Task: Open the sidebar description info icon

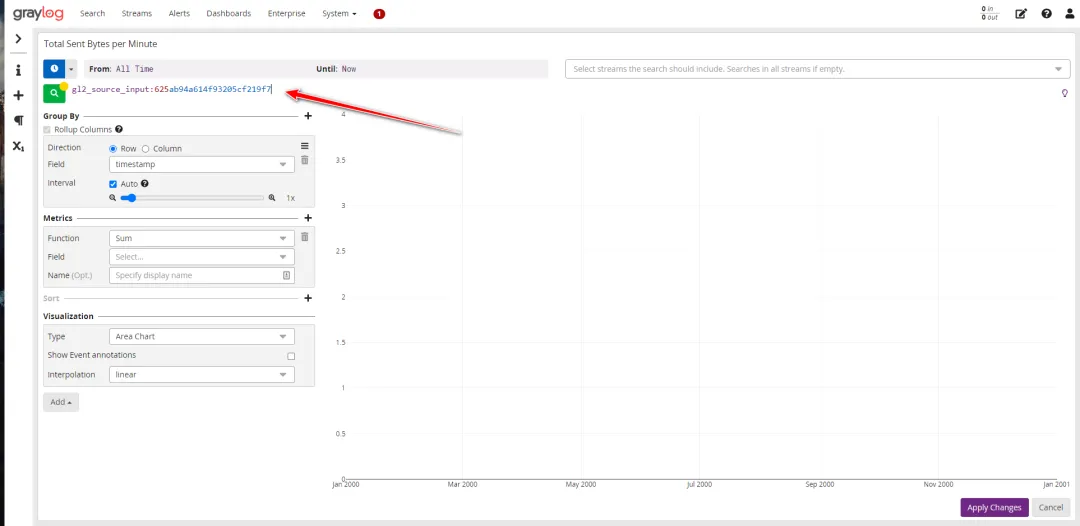Action: [19, 70]
